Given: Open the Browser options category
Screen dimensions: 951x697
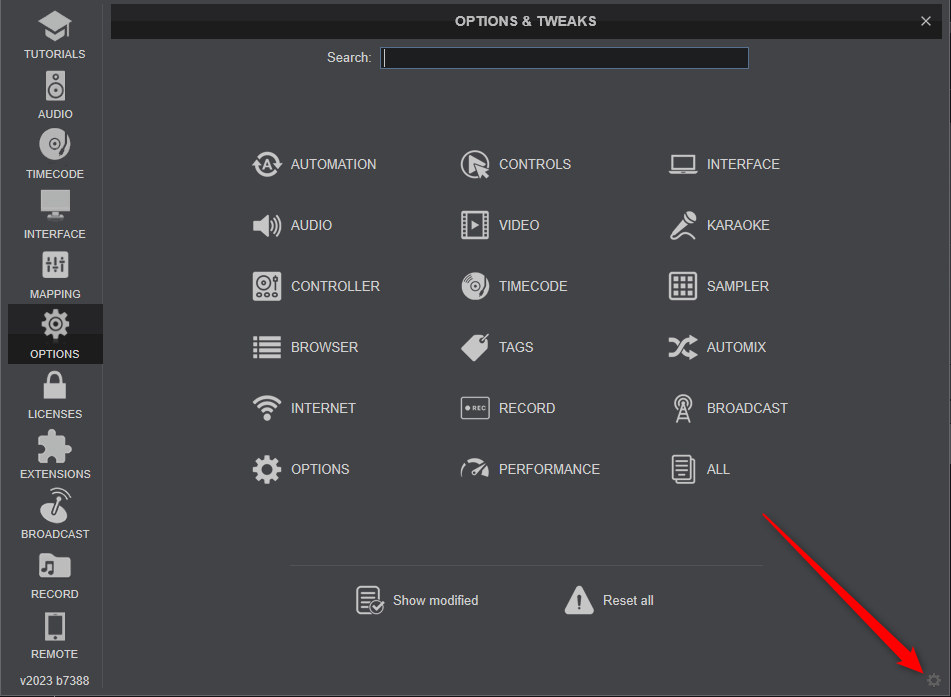Looking at the screenshot, I should click(x=305, y=348).
